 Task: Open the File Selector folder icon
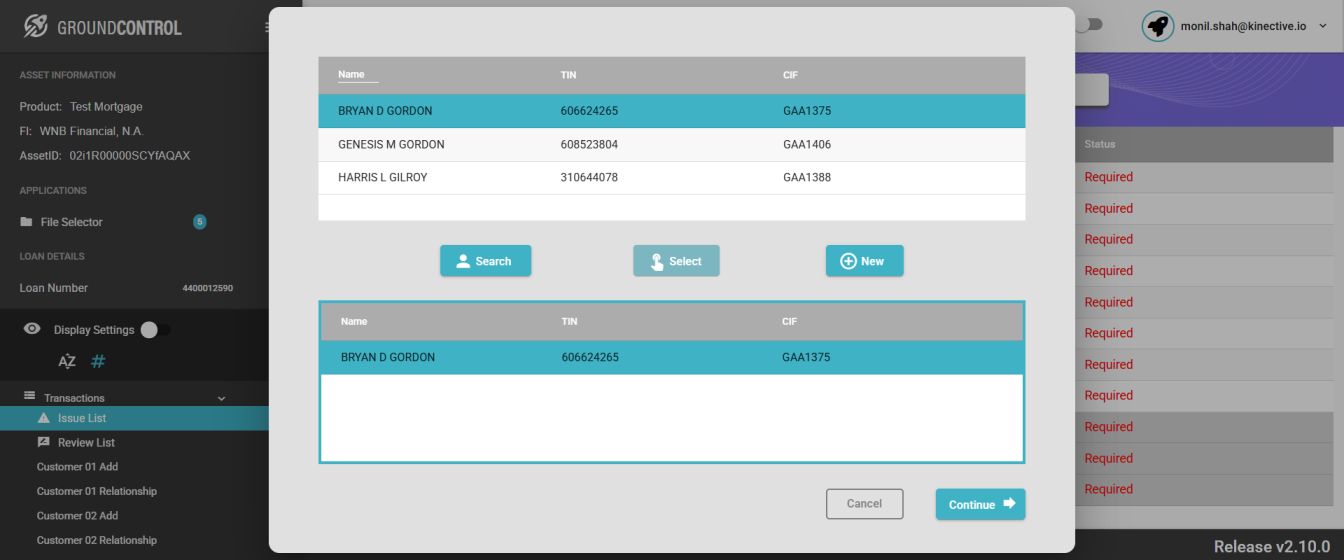click(26, 222)
